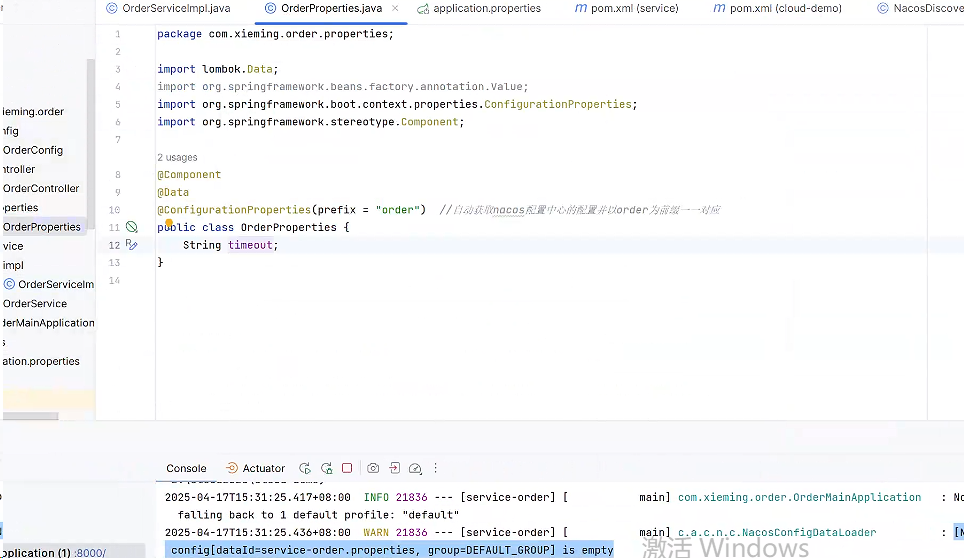Click the @ConfigurationProperties annotation on line 10
This screenshot has height=558, width=964.
pos(234,210)
